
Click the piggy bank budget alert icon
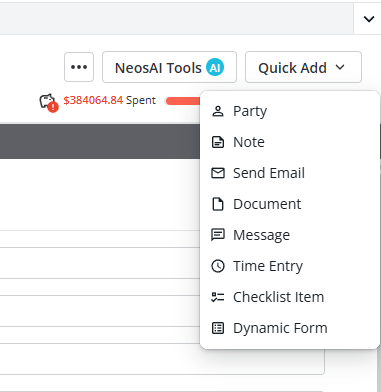point(49,102)
